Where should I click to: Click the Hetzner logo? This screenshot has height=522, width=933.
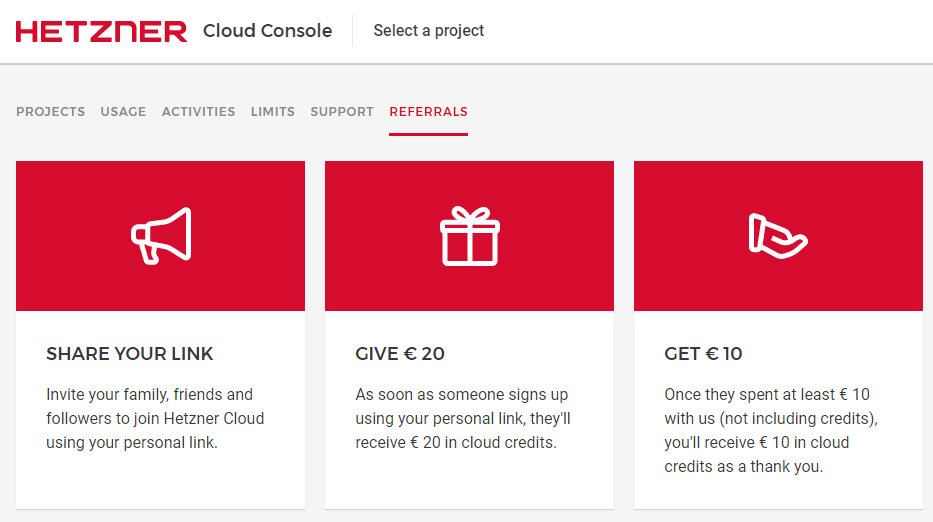pyautogui.click(x=101, y=32)
